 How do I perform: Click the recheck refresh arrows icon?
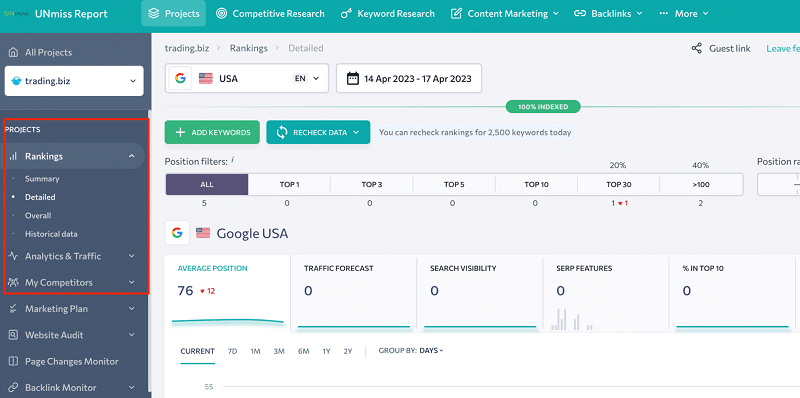[282, 132]
